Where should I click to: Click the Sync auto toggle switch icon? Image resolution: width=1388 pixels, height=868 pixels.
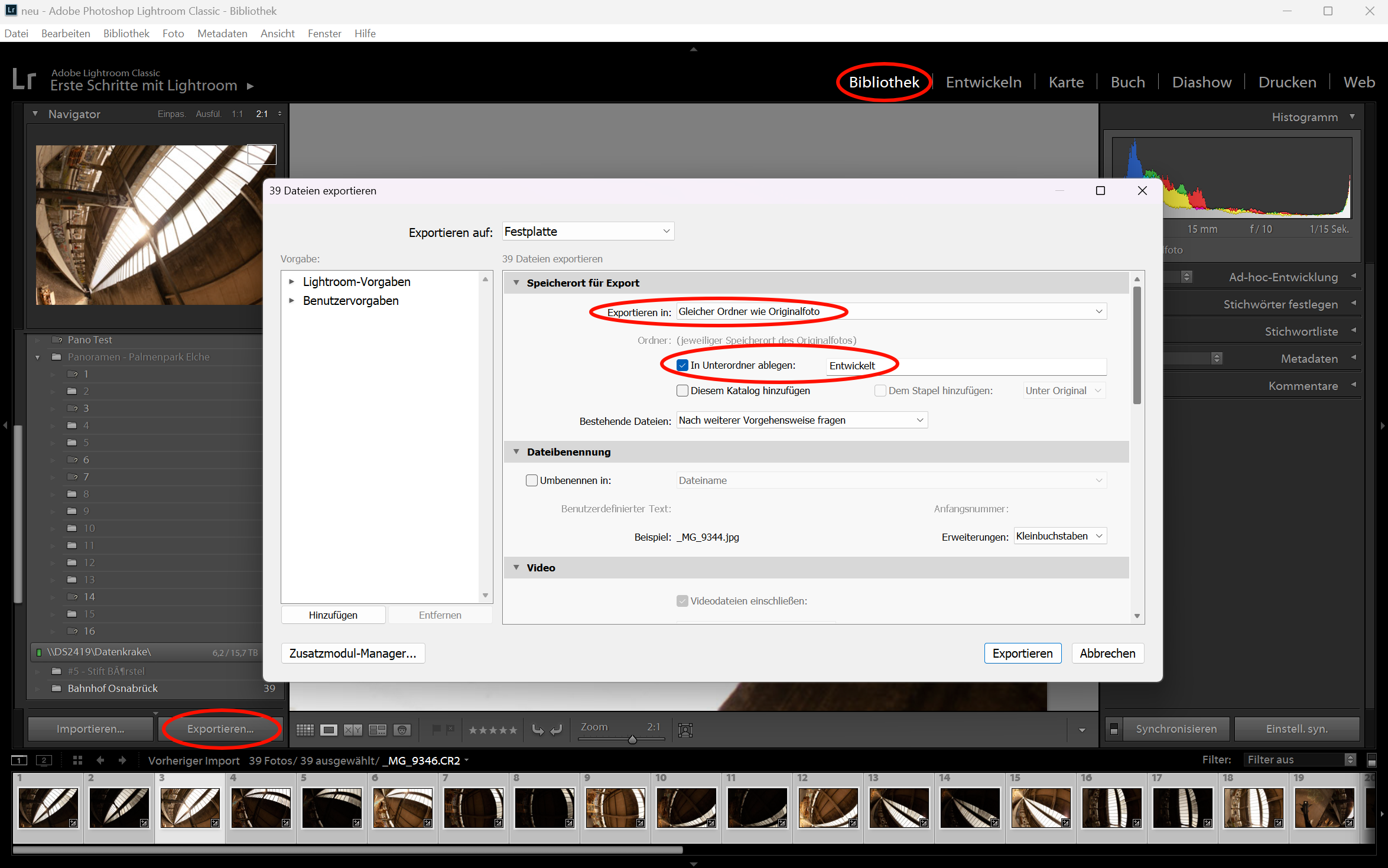(1114, 729)
